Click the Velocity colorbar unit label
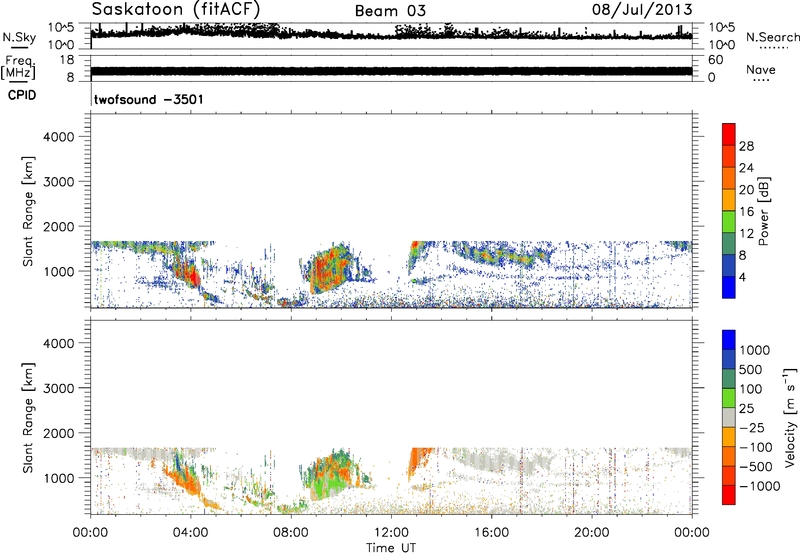800x554 pixels. click(x=790, y=417)
